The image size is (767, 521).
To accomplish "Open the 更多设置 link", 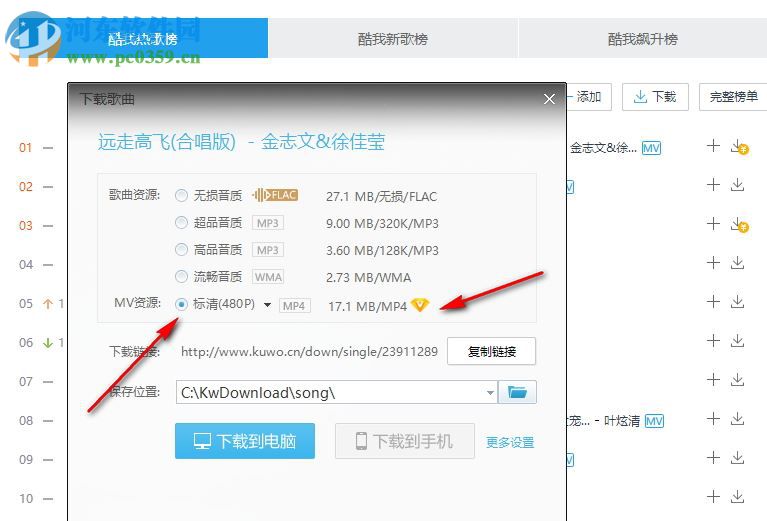I will click(510, 443).
